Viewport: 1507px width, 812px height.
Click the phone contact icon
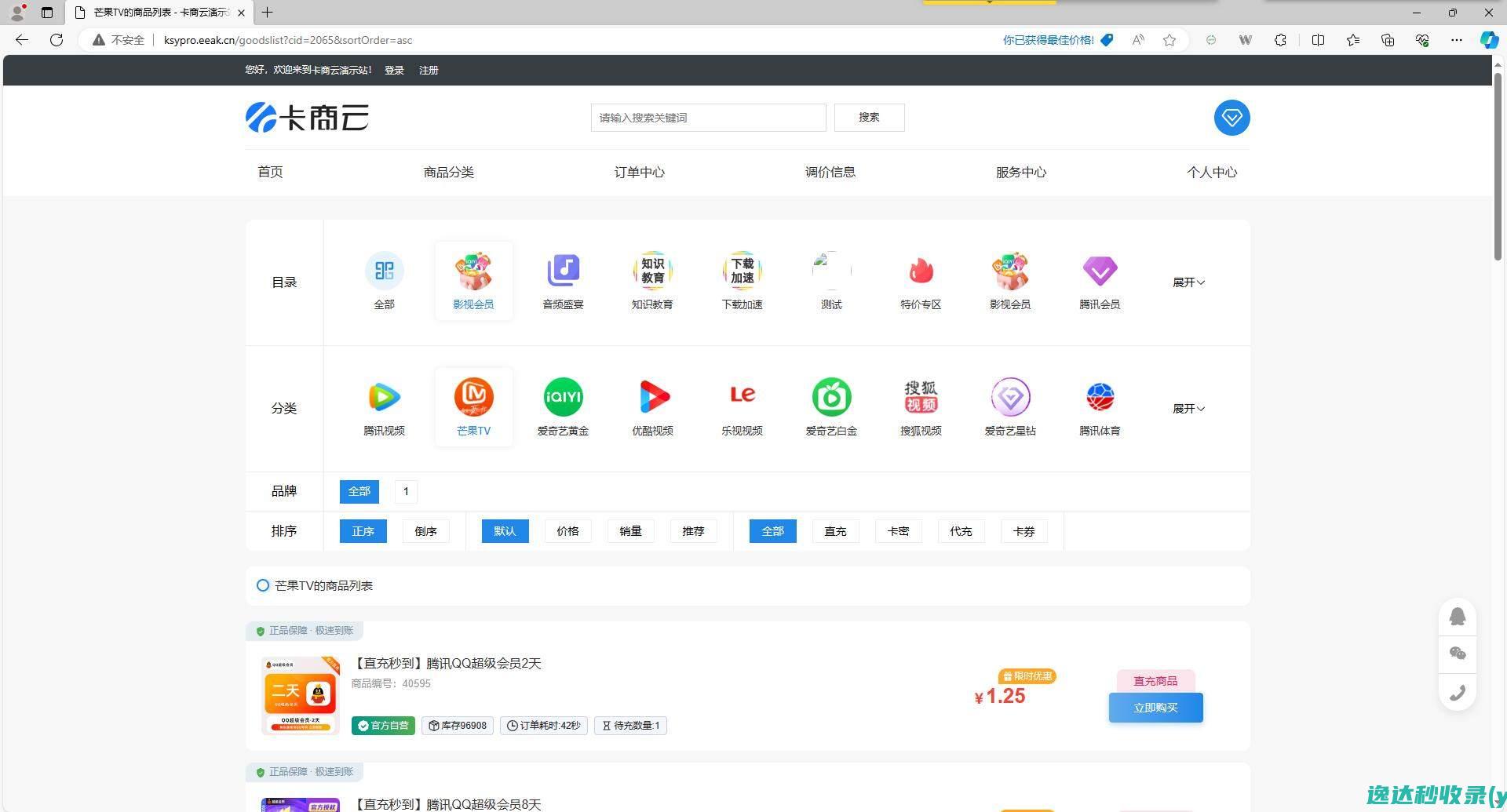(1458, 692)
